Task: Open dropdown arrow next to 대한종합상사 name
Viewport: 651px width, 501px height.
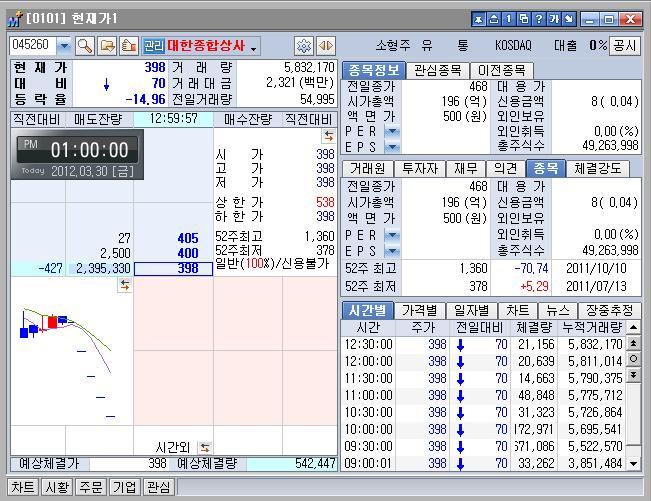Action: pos(253,49)
